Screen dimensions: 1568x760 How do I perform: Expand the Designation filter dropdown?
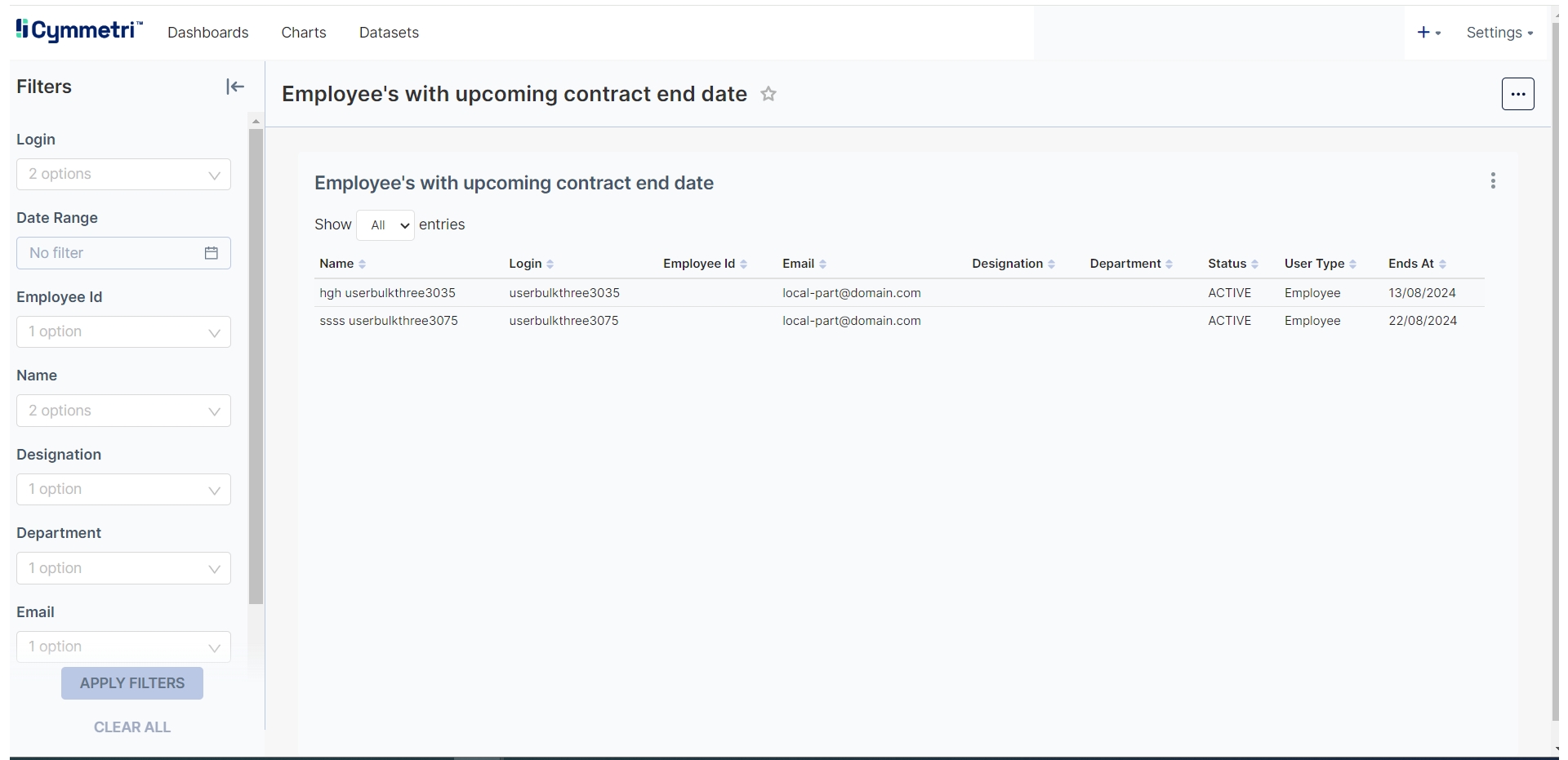123,490
